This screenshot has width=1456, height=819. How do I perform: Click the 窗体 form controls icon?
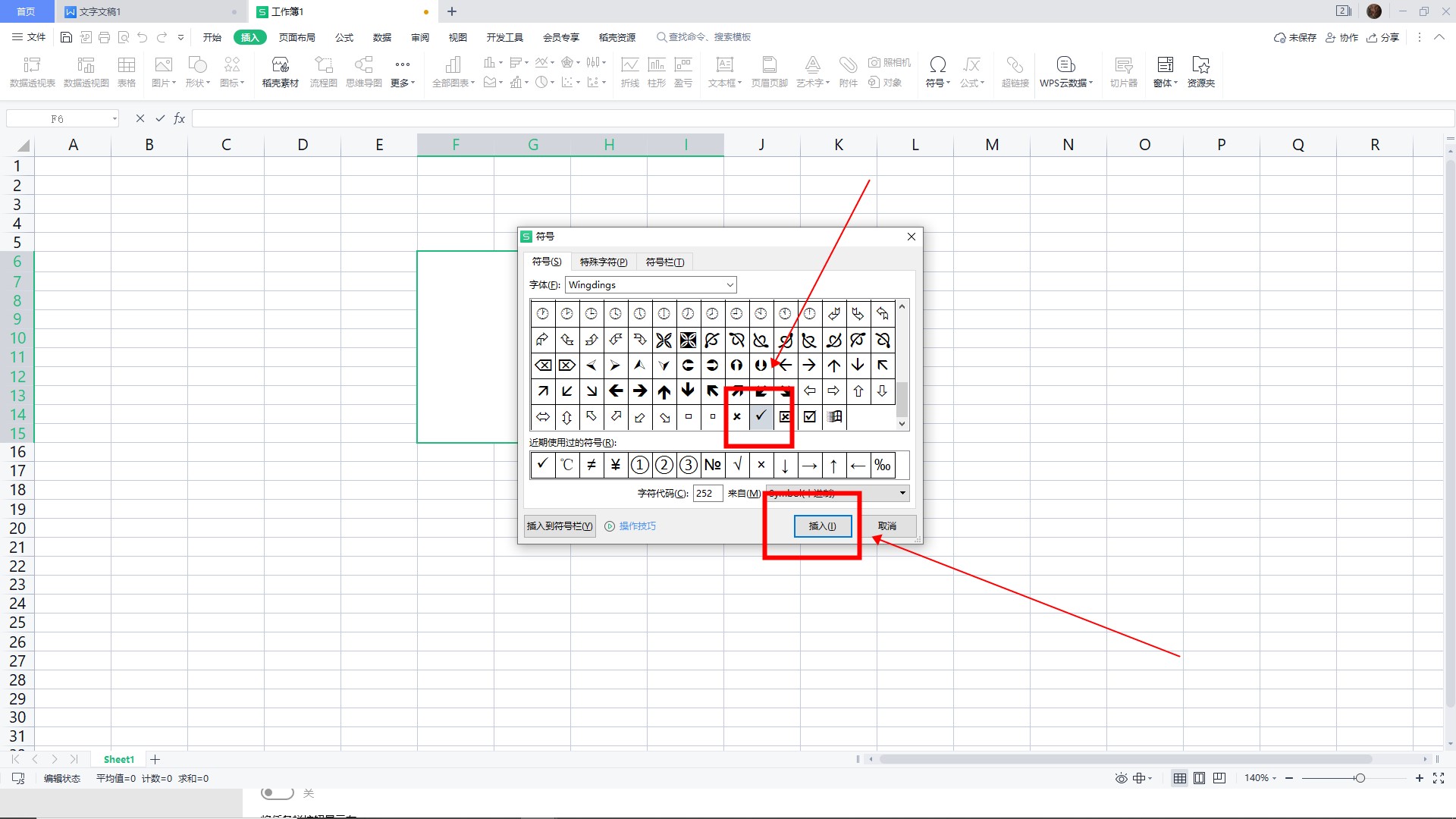(1165, 65)
